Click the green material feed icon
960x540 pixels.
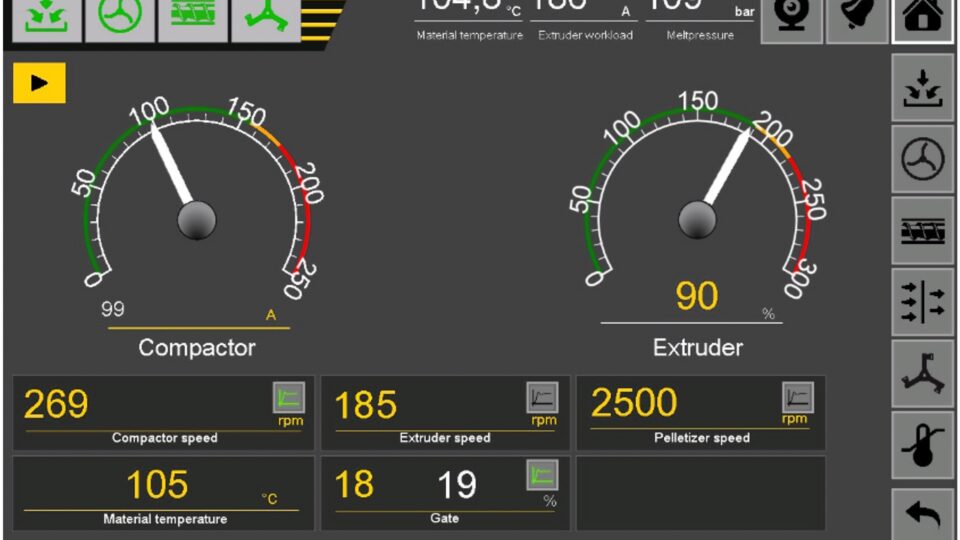click(x=46, y=18)
